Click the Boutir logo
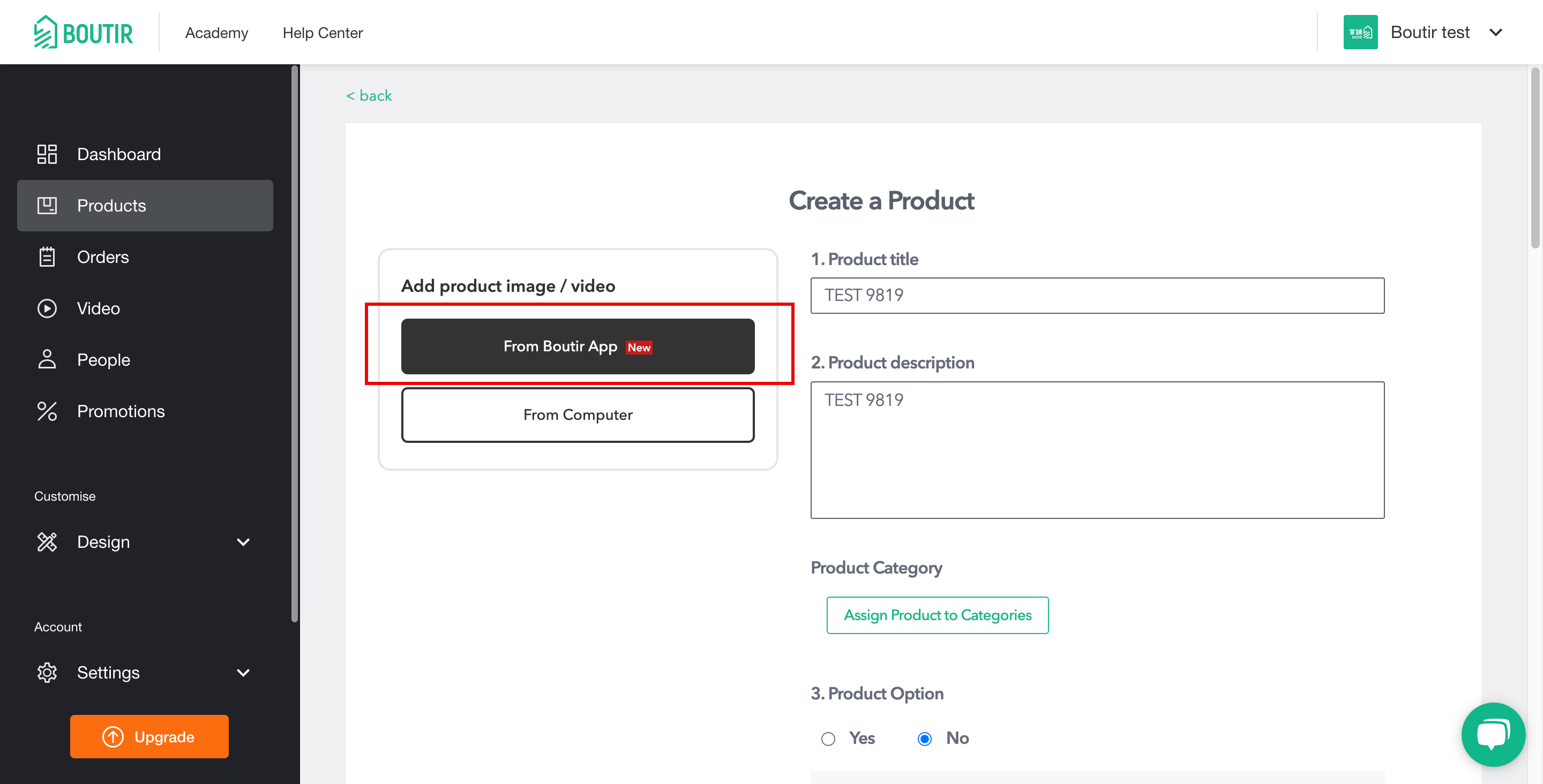Image resolution: width=1543 pixels, height=784 pixels. [x=83, y=32]
